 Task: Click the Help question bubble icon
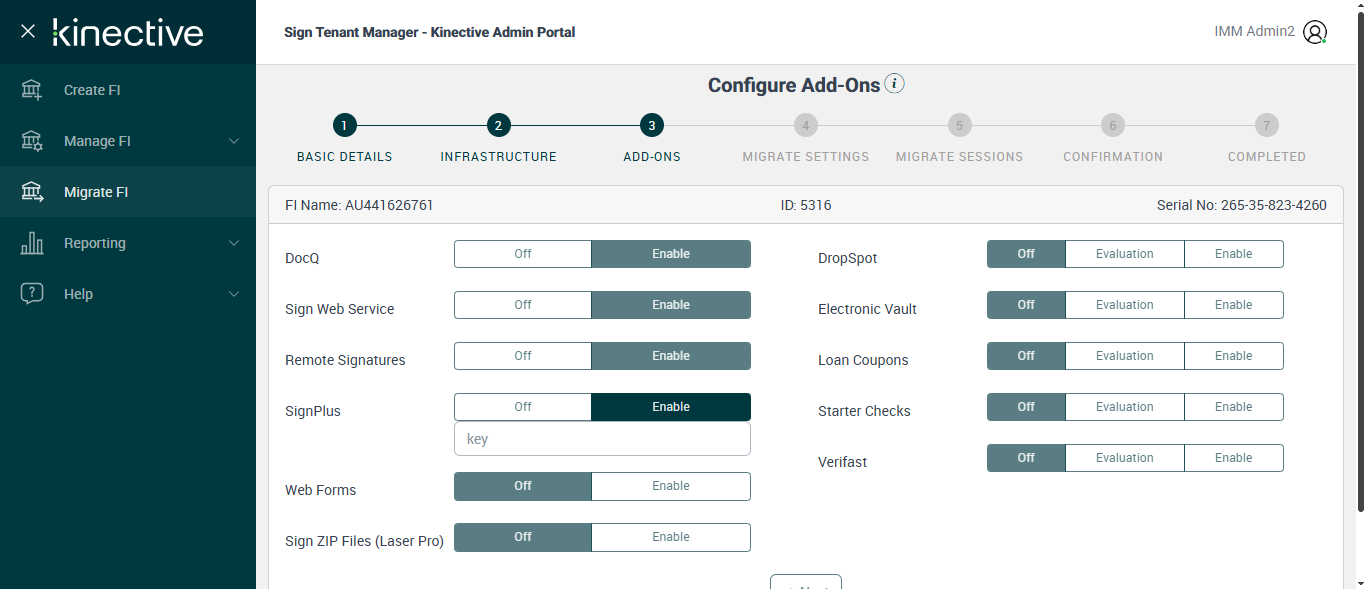pyautogui.click(x=32, y=294)
